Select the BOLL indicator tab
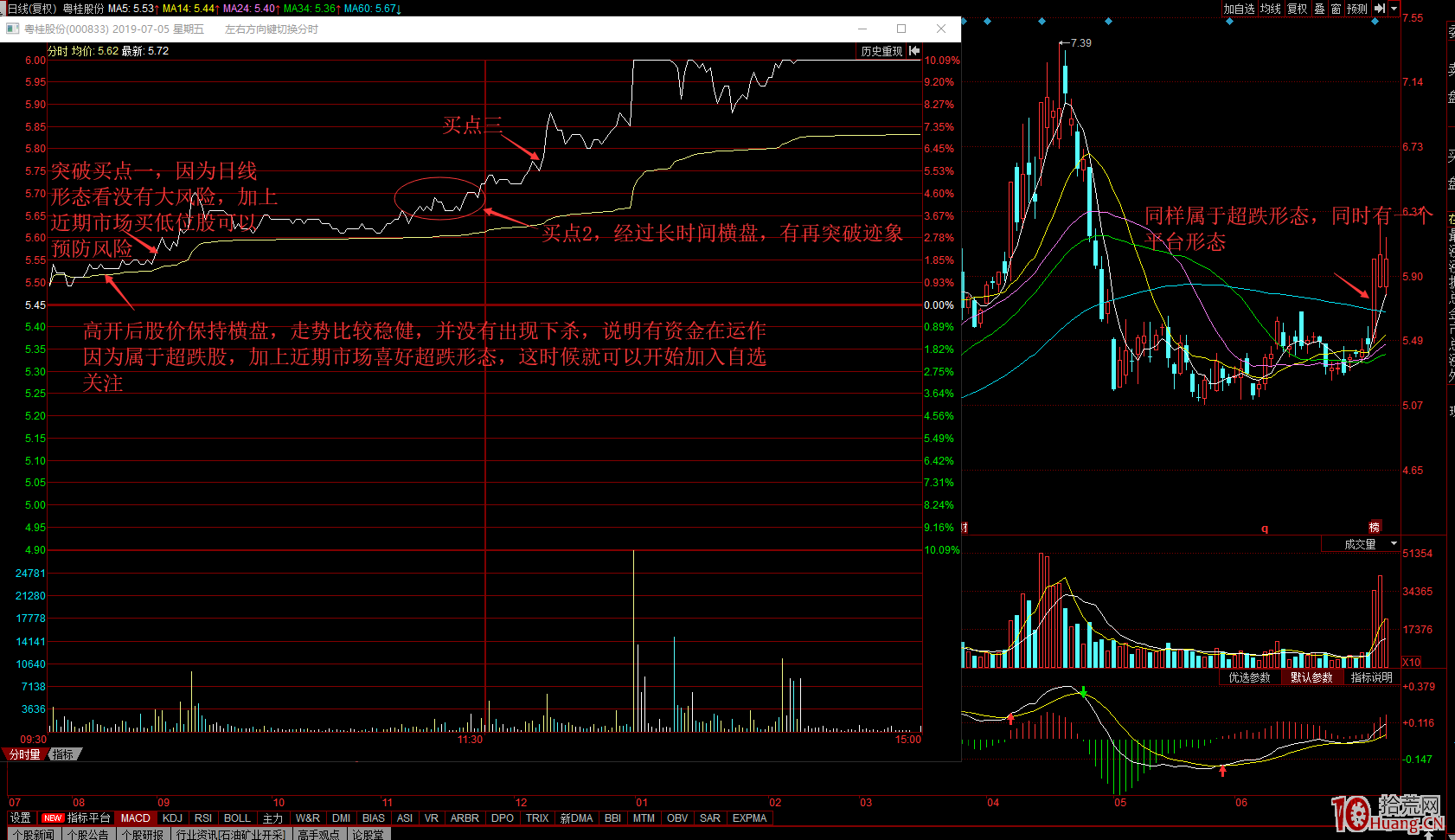1455x840 pixels. point(237,818)
